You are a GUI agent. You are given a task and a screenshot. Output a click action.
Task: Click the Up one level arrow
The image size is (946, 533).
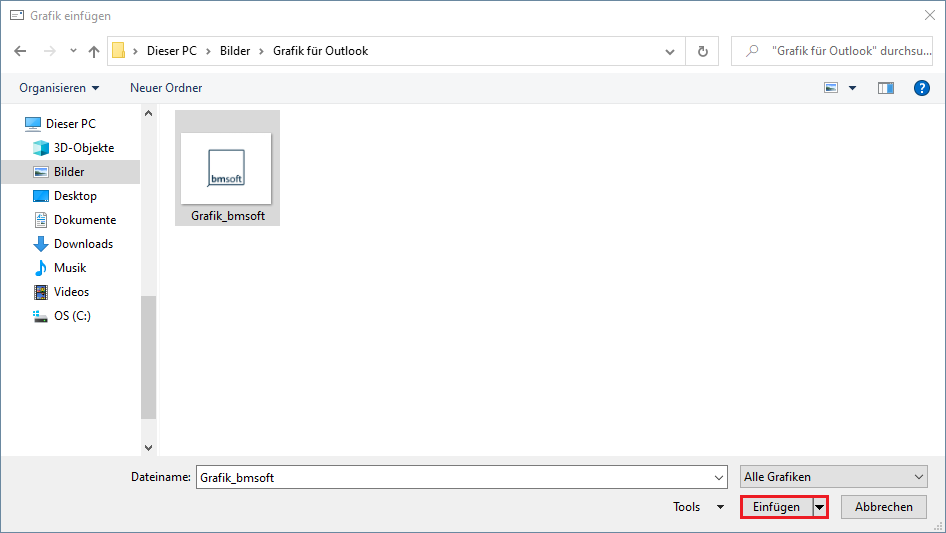(94, 51)
